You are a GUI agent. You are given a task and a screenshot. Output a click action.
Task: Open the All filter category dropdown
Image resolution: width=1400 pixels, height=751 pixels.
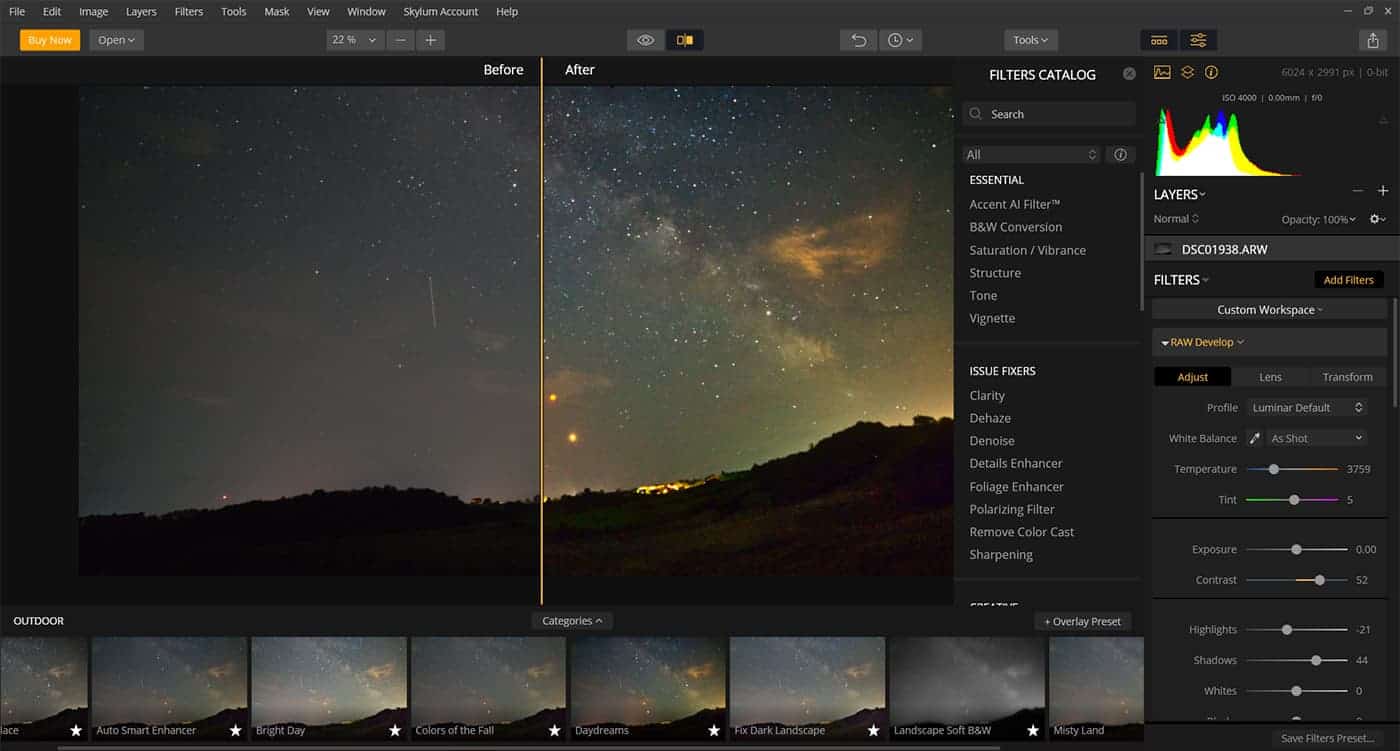(x=1032, y=155)
